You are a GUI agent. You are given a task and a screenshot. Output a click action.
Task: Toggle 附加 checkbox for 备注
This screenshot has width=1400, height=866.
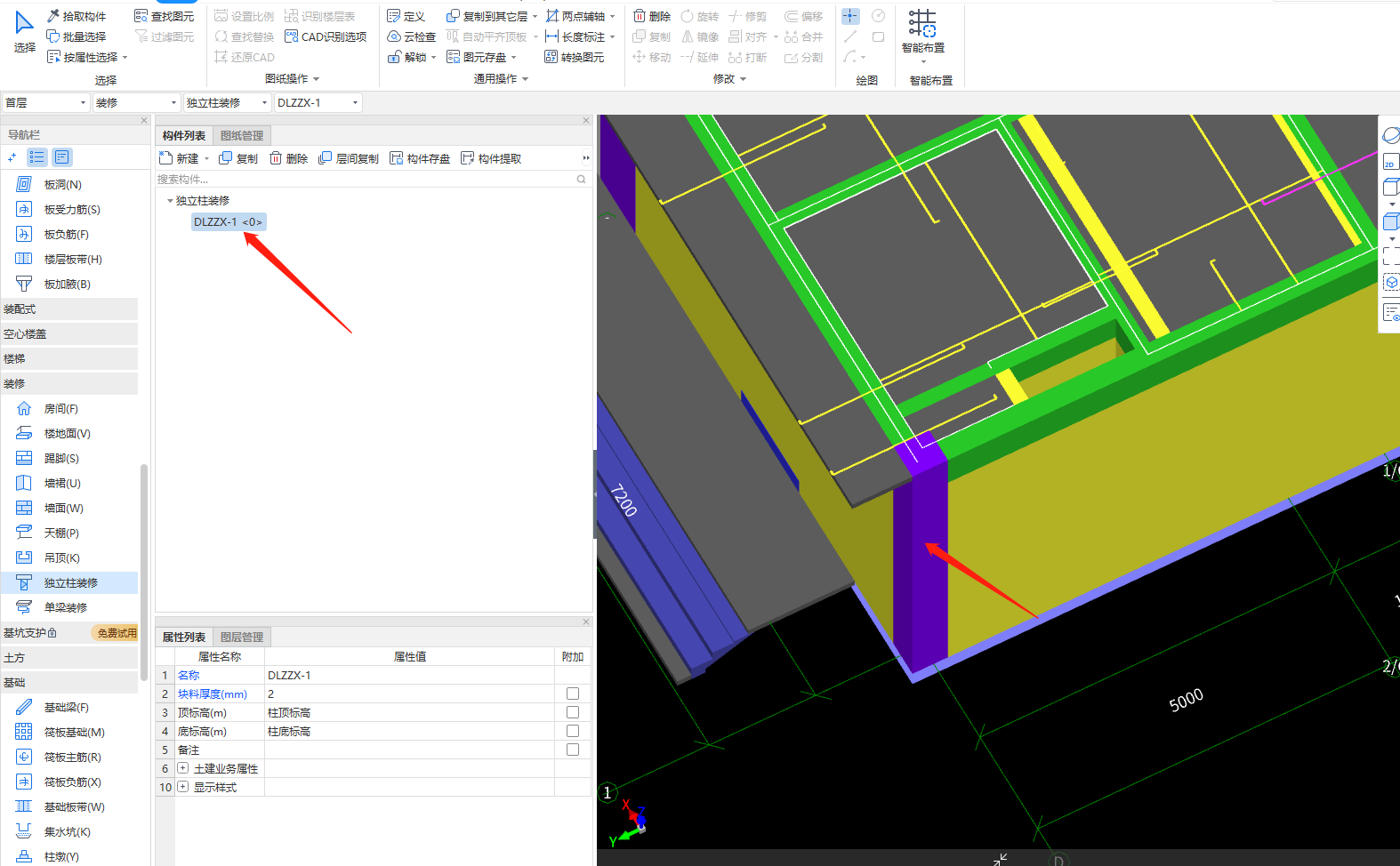point(573,750)
